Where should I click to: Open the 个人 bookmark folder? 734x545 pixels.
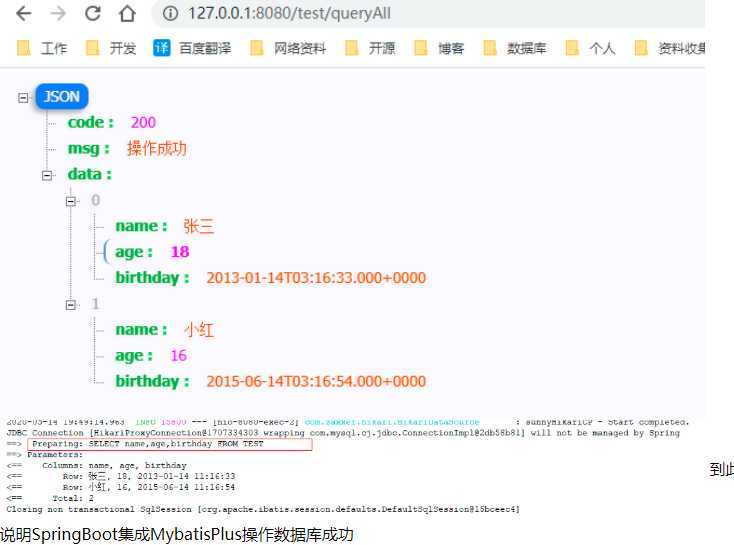pyautogui.click(x=590, y=48)
